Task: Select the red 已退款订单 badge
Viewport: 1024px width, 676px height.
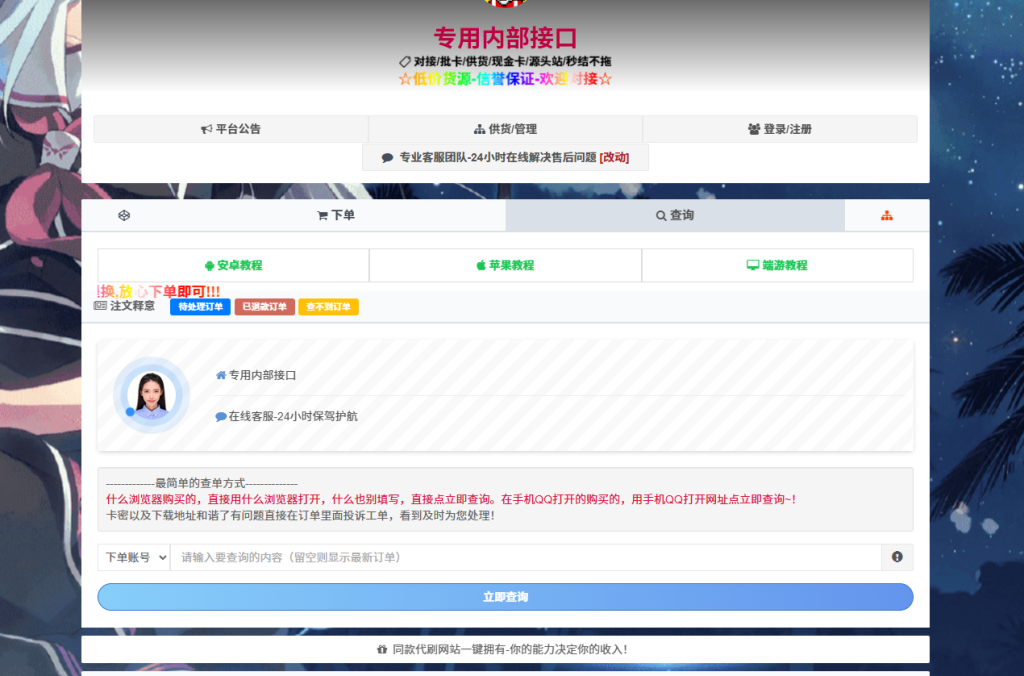Action: tap(263, 307)
